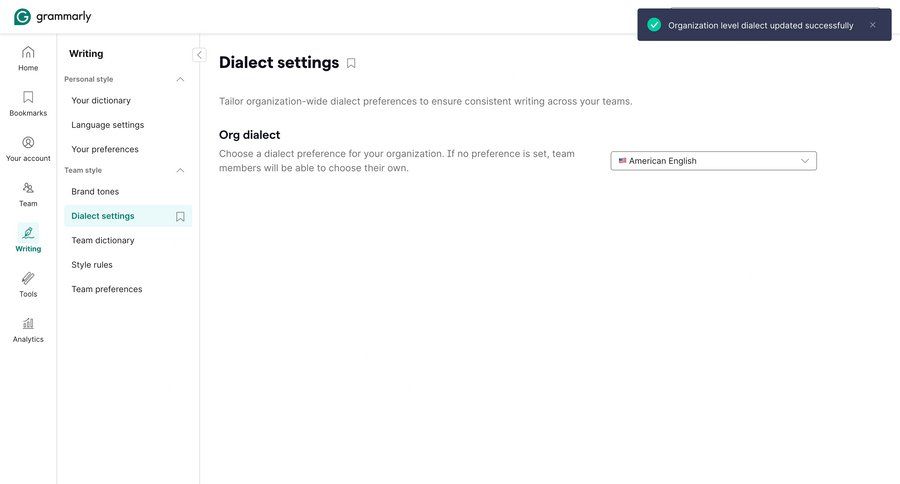Open the Bookmarks sidebar icon
900x484 pixels.
click(x=28, y=97)
